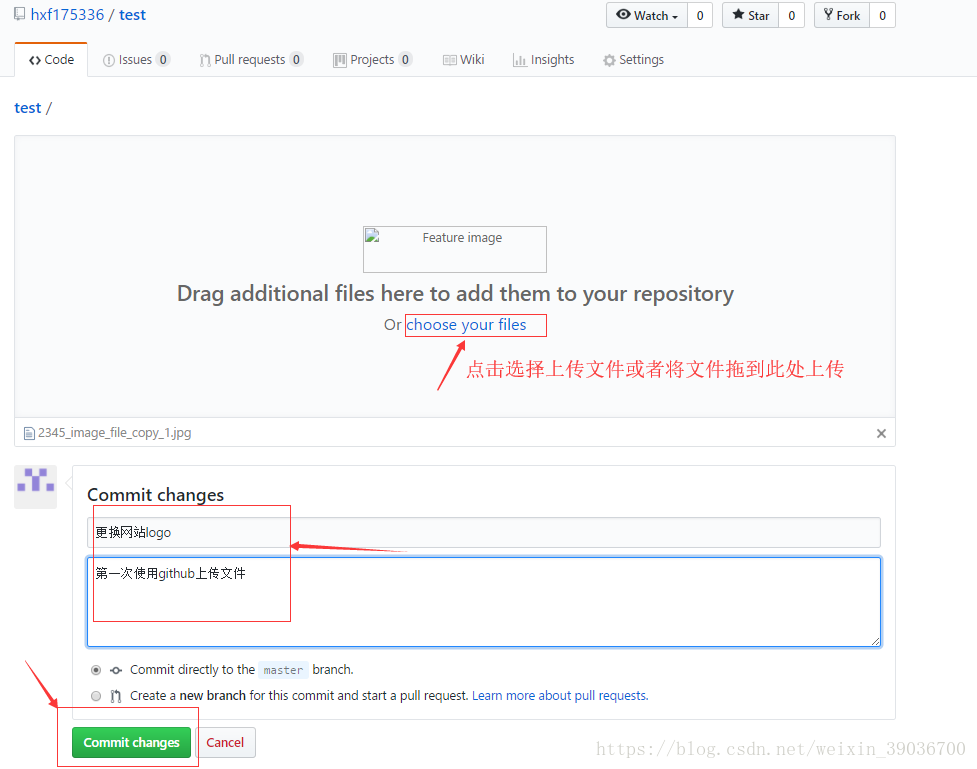
Task: Click the repository book icon next to hxf175336
Action: pyautogui.click(x=20, y=14)
